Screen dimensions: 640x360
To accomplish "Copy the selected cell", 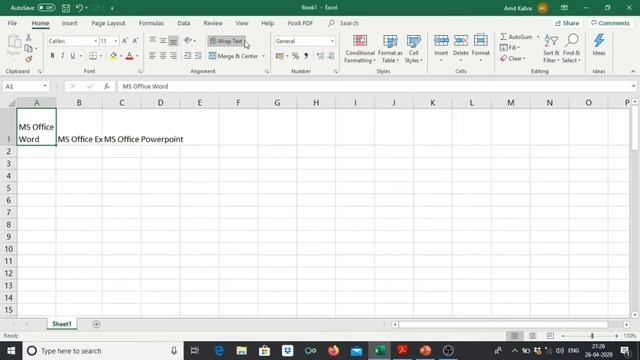I will (x=29, y=48).
